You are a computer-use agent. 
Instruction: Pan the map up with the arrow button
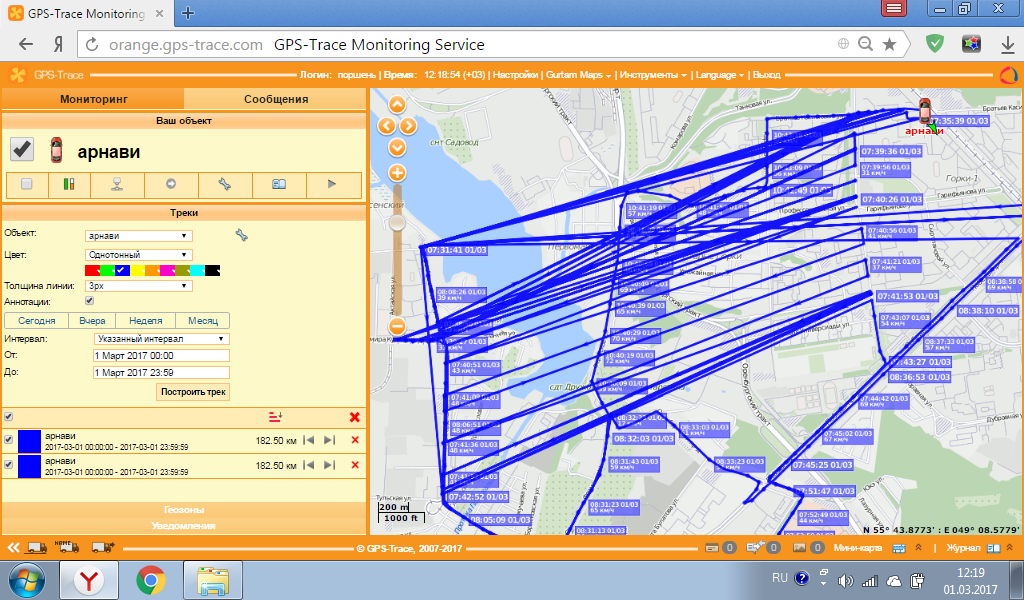(x=397, y=105)
